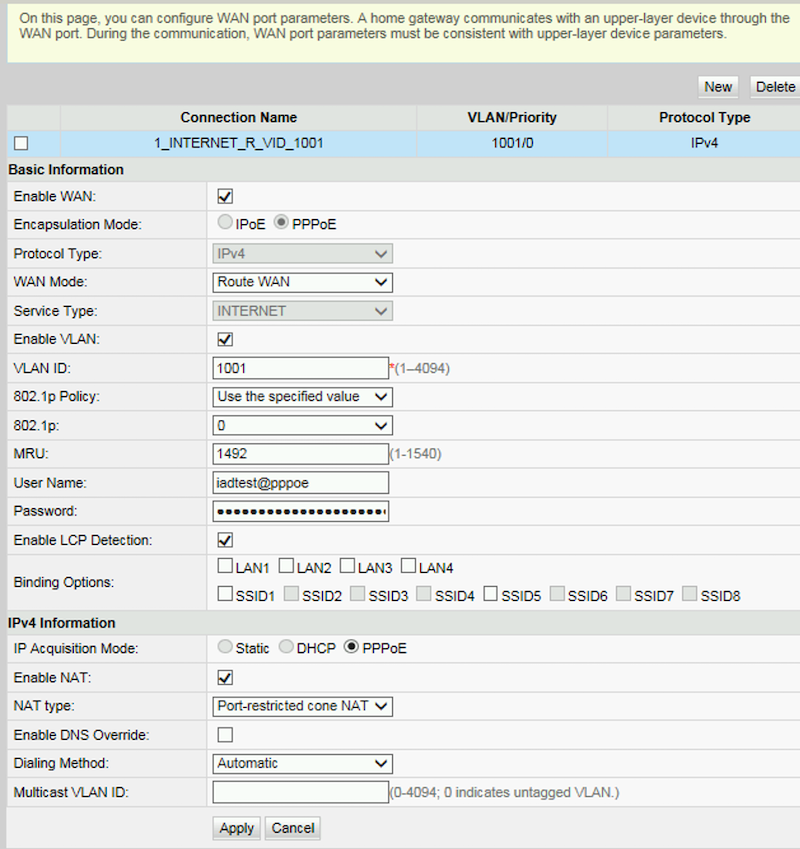This screenshot has height=849, width=800.
Task: Open the 802.1p Policy dropdown
Action: [x=303, y=397]
